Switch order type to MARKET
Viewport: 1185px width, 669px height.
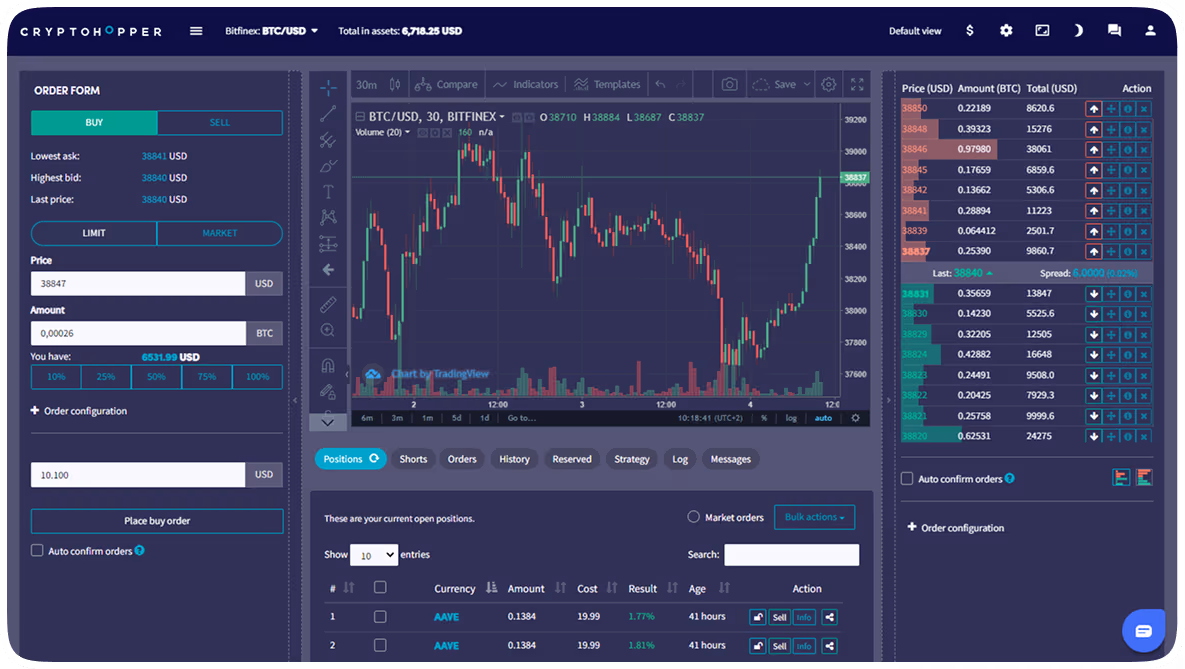(220, 233)
